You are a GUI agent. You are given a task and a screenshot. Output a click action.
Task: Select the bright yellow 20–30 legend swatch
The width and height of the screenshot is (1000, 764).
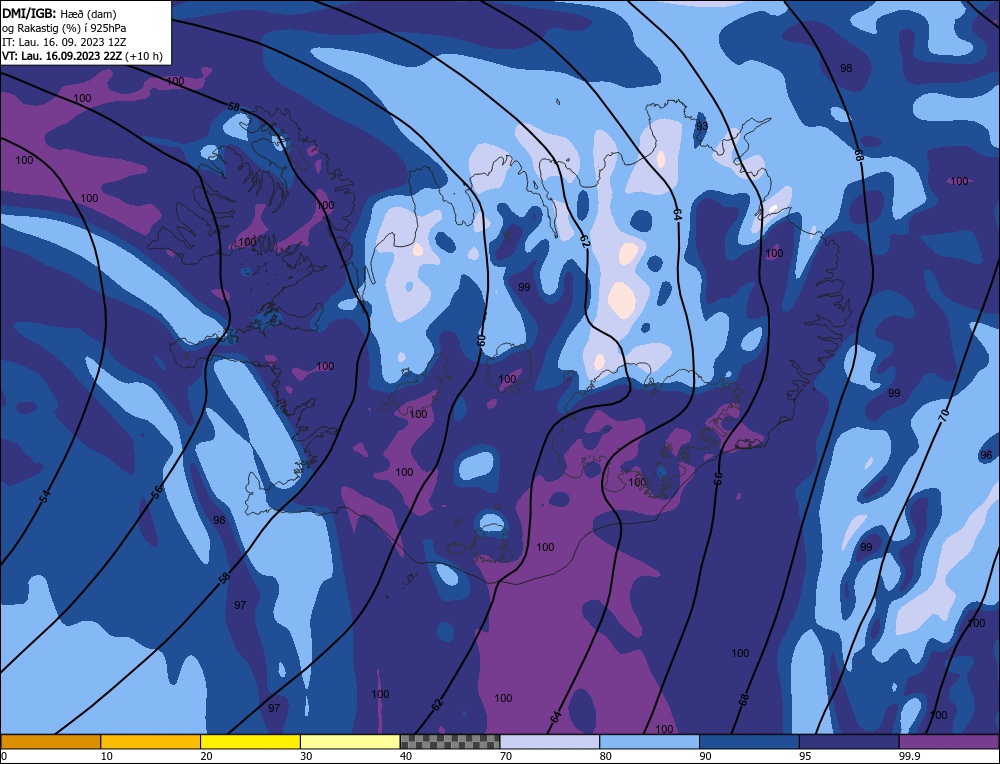coord(250,741)
